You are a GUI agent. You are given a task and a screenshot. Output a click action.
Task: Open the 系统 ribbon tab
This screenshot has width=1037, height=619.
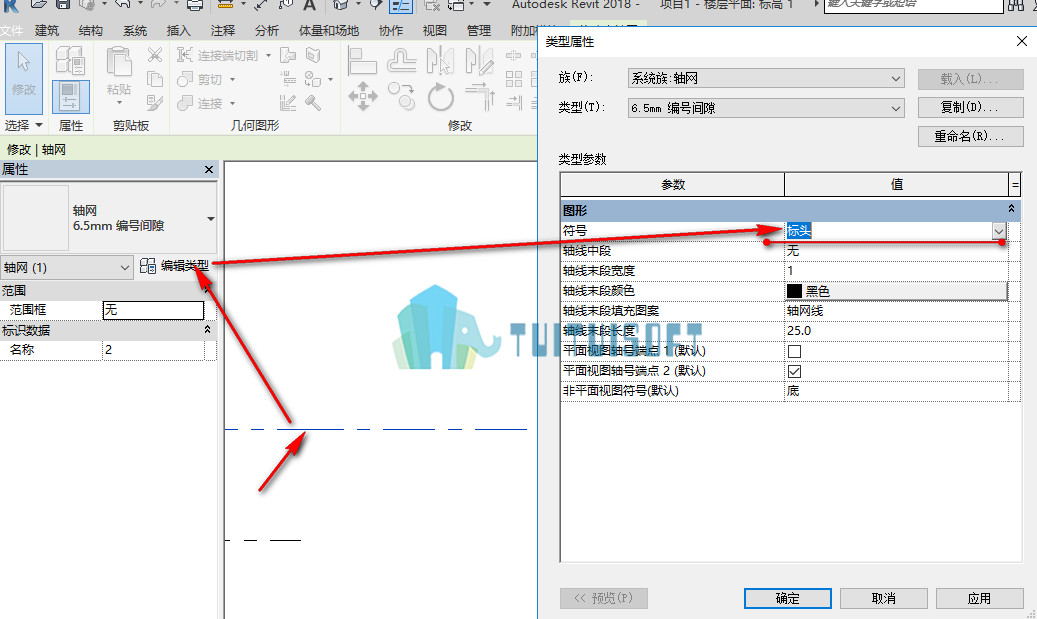[135, 30]
